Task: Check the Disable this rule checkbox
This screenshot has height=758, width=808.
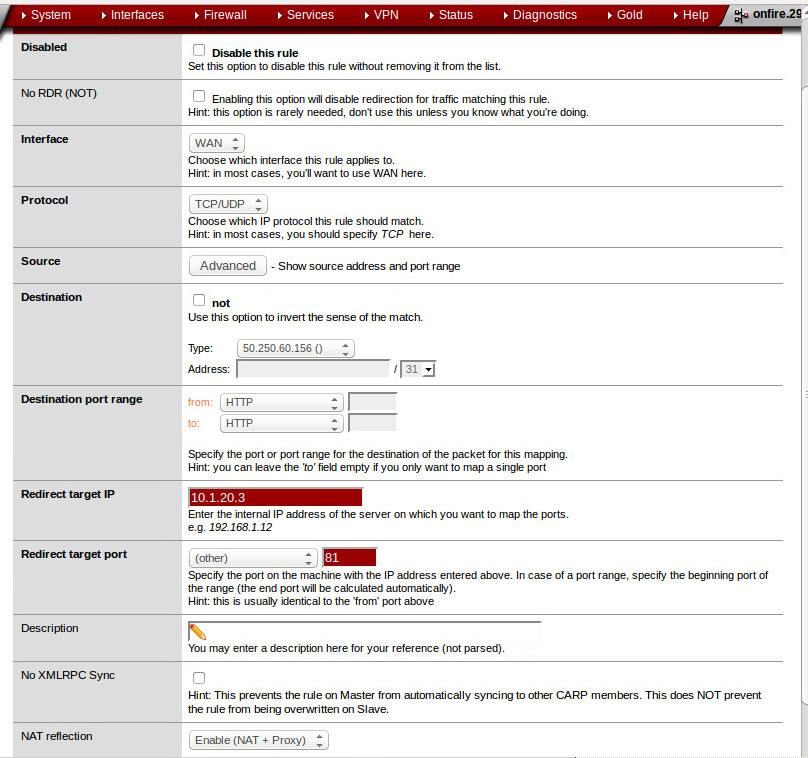Action: [x=199, y=50]
